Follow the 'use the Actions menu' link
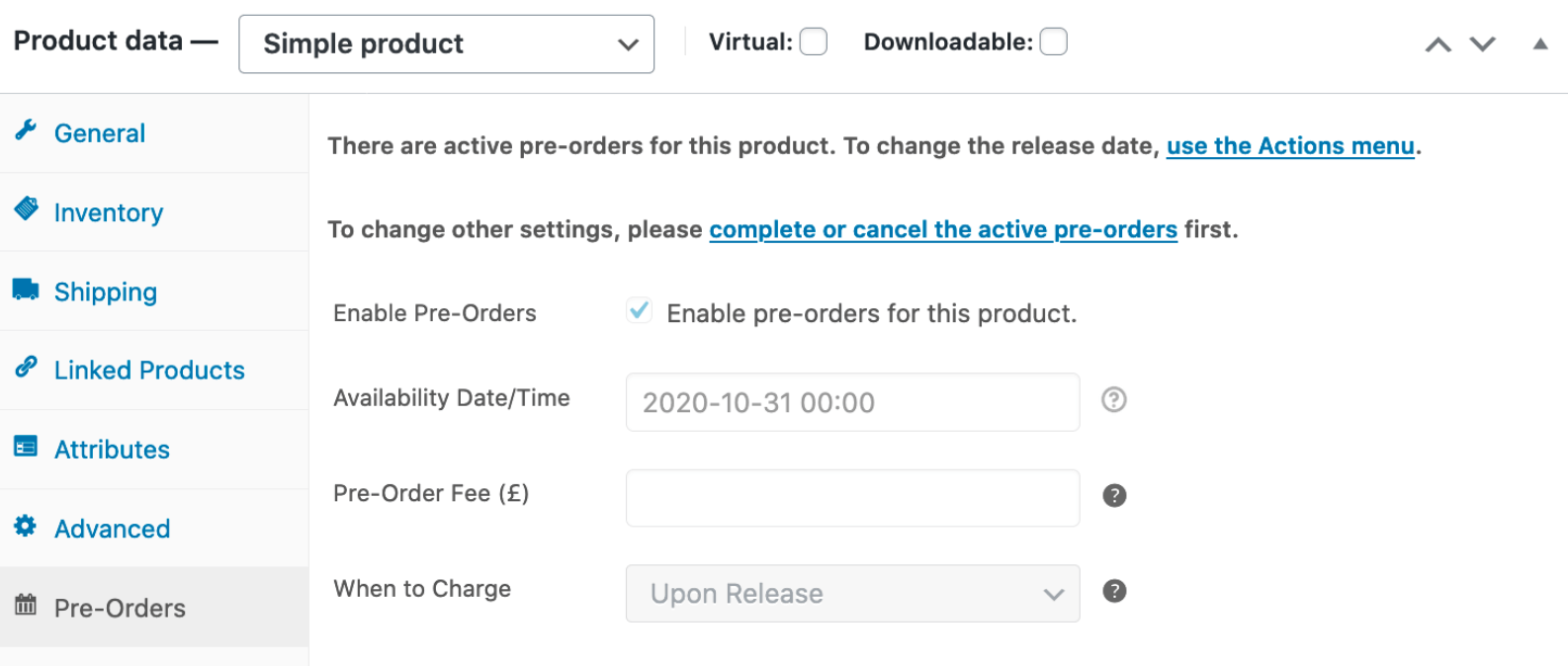This screenshot has width=1568, height=666. point(1290,146)
